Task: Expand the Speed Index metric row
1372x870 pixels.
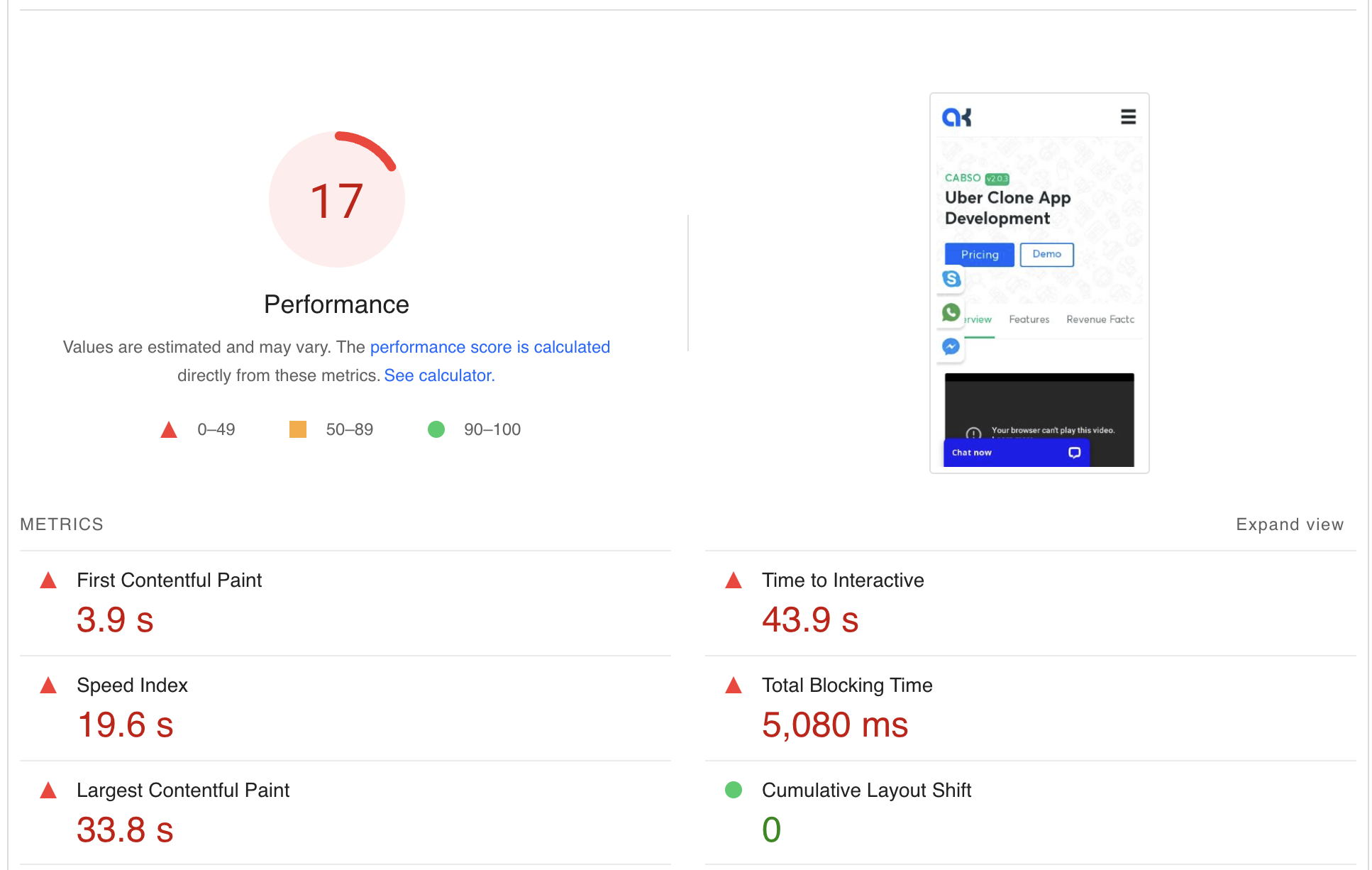Action: click(132, 685)
